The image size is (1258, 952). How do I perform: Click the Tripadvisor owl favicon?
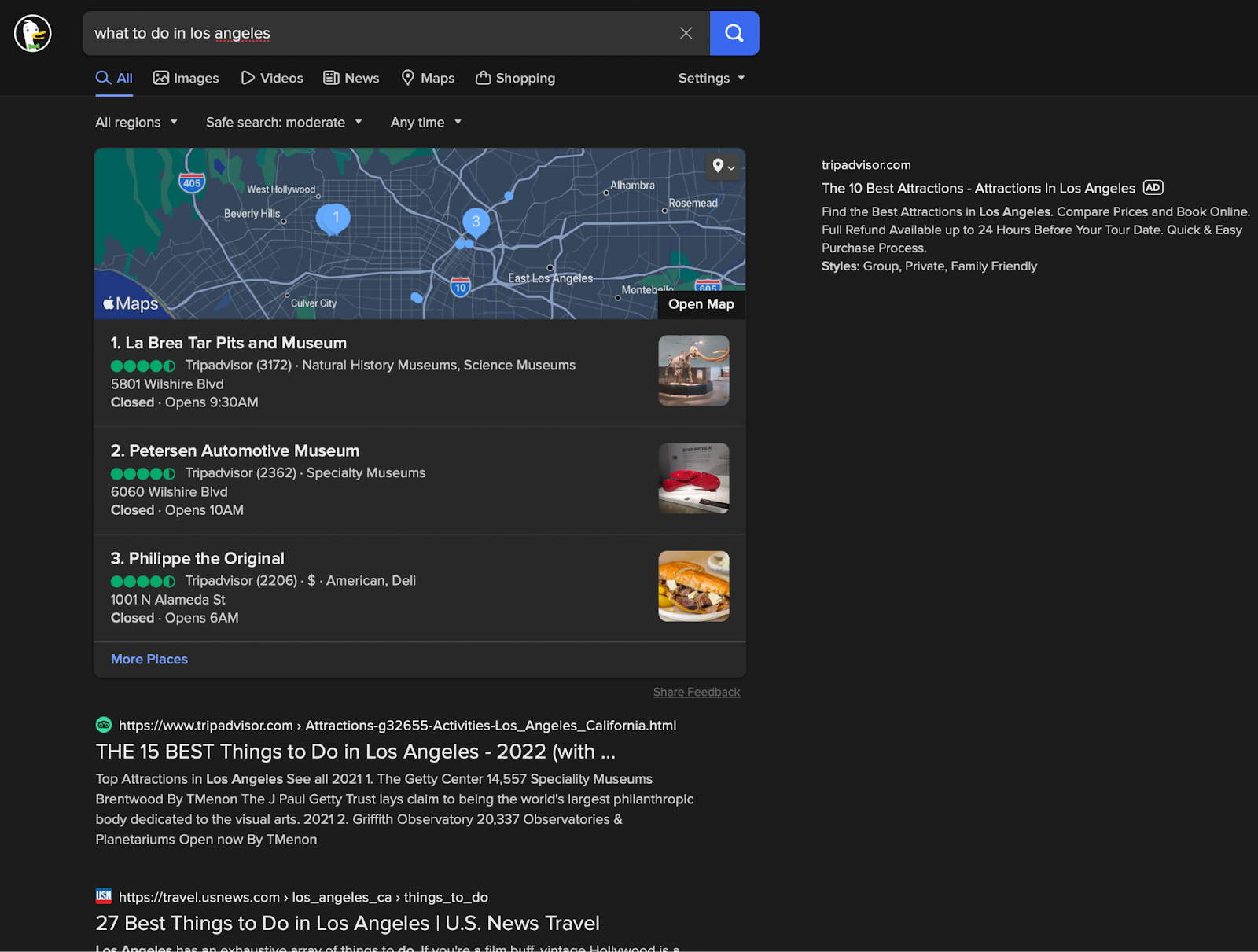pyautogui.click(x=104, y=725)
